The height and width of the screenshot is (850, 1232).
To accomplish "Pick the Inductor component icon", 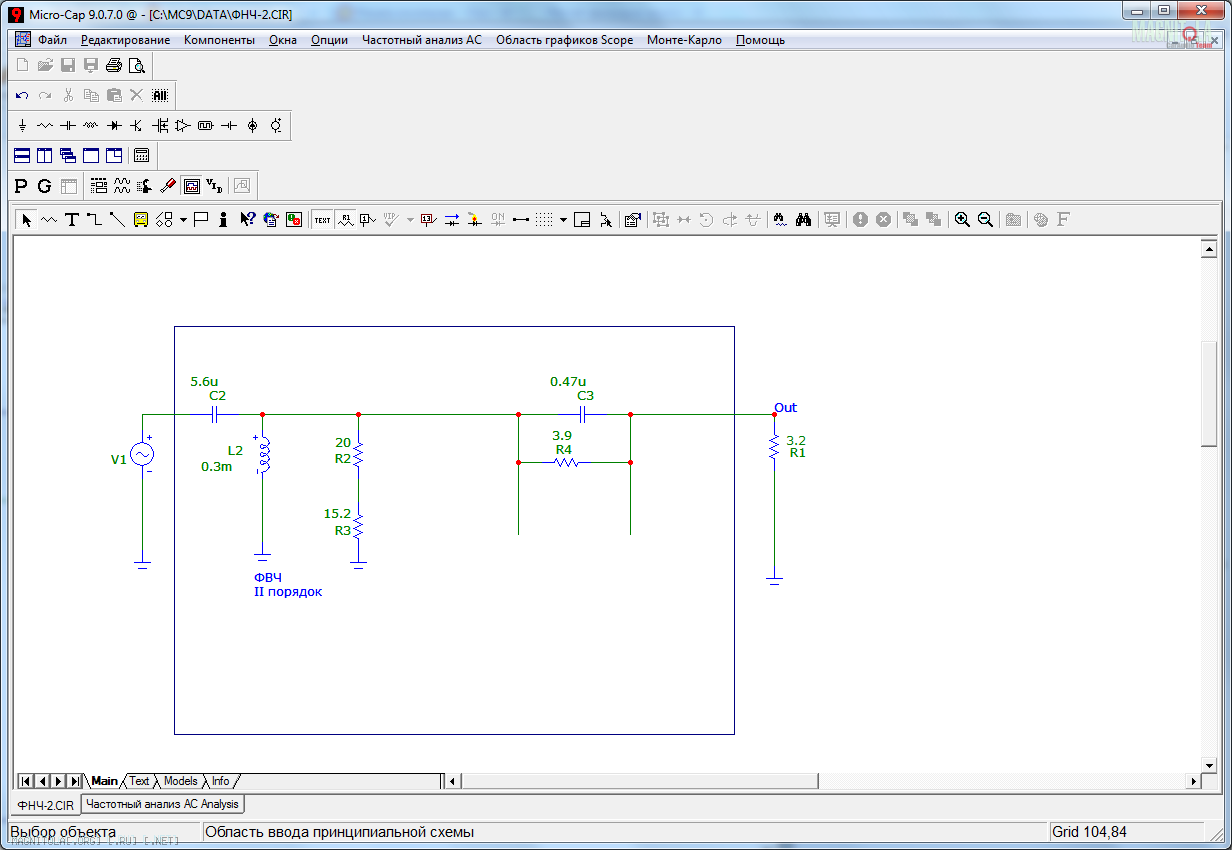I will point(91,126).
